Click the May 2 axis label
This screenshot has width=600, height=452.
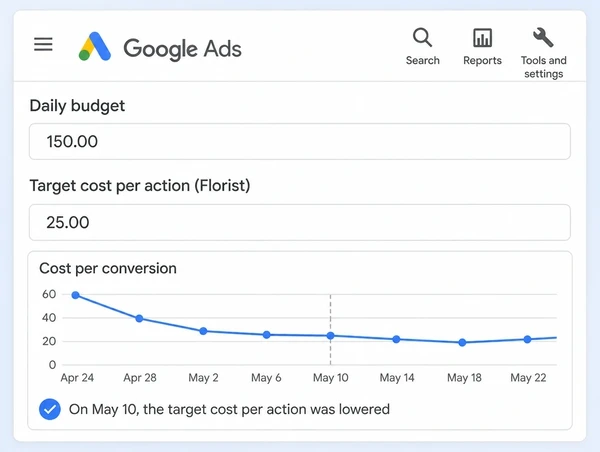203,378
